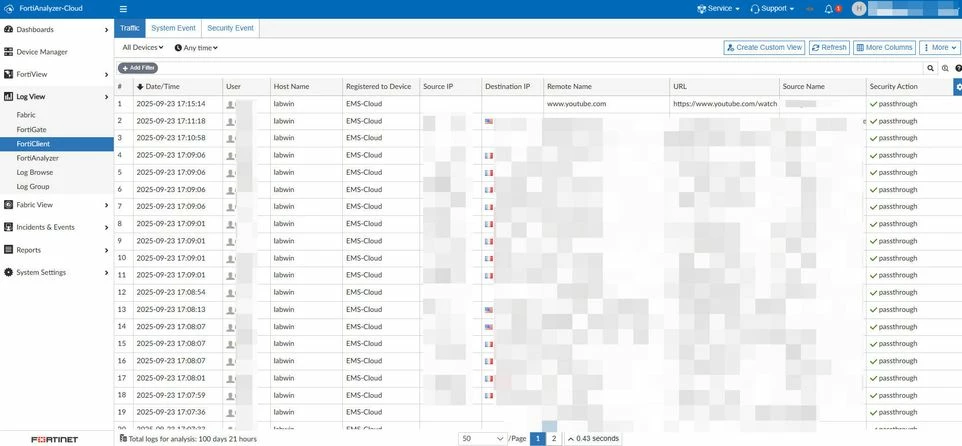
Task: Switch to the System Event tab
Action: [x=173, y=28]
